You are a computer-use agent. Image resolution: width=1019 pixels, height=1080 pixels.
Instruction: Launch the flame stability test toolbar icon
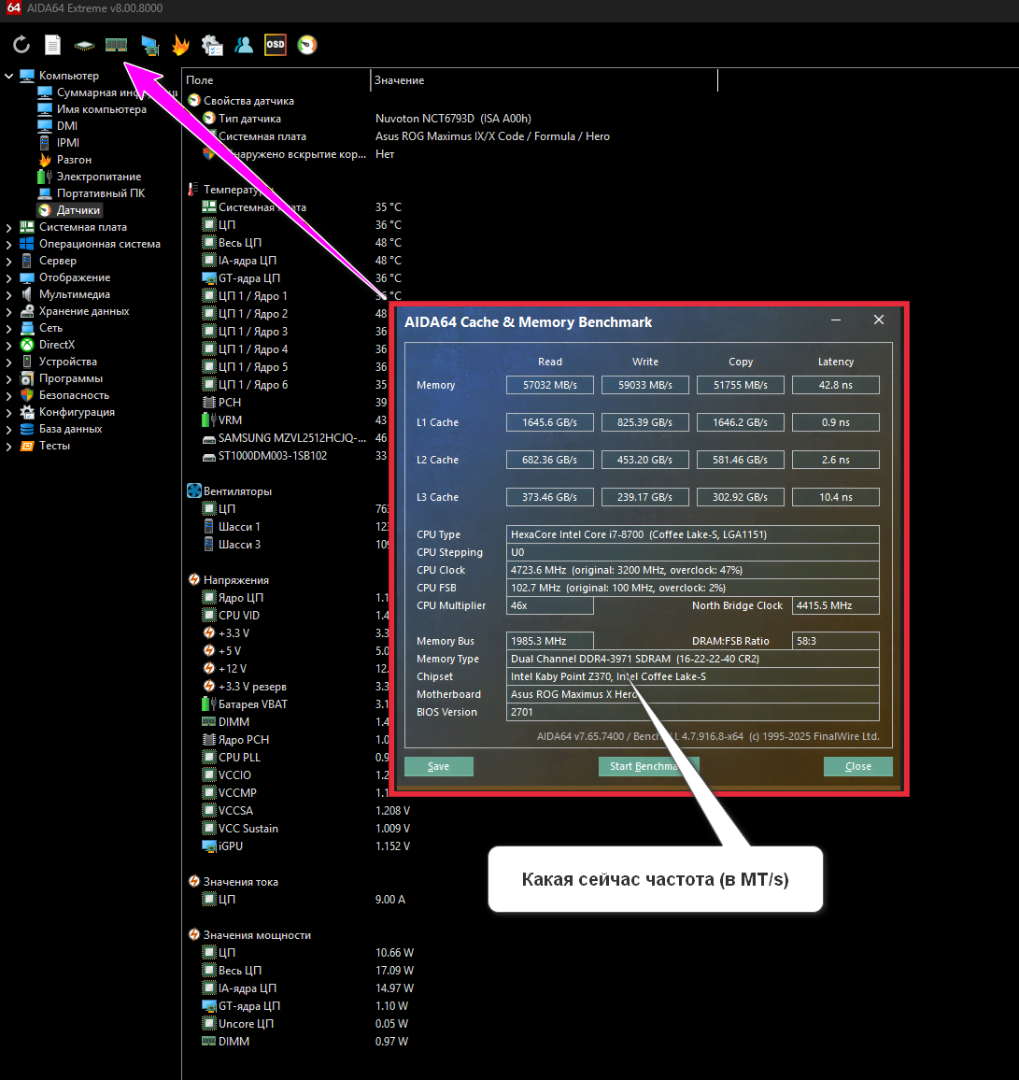click(180, 45)
